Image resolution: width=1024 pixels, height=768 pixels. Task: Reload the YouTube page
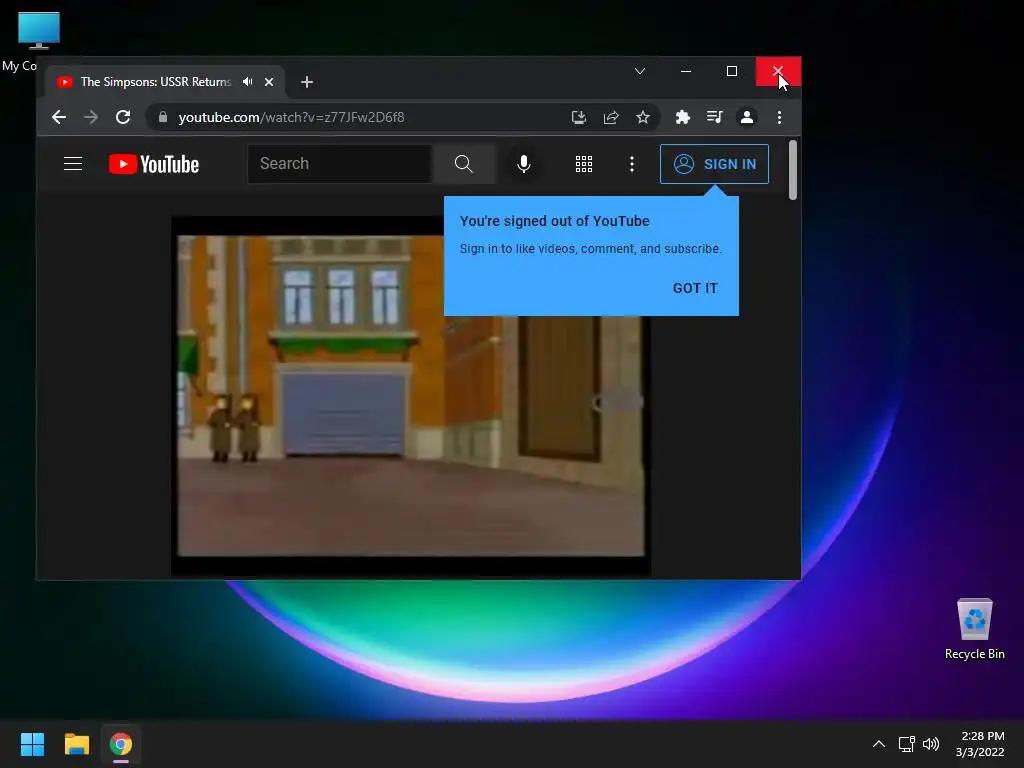tap(123, 118)
